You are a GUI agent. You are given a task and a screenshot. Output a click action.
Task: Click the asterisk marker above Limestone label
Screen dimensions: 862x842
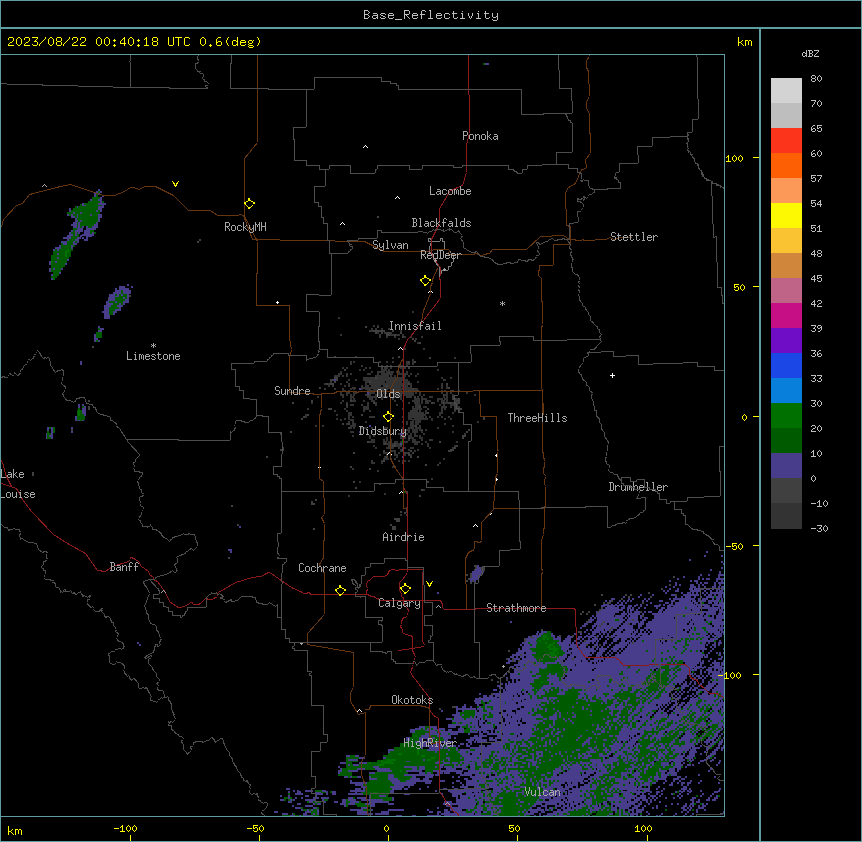point(153,346)
